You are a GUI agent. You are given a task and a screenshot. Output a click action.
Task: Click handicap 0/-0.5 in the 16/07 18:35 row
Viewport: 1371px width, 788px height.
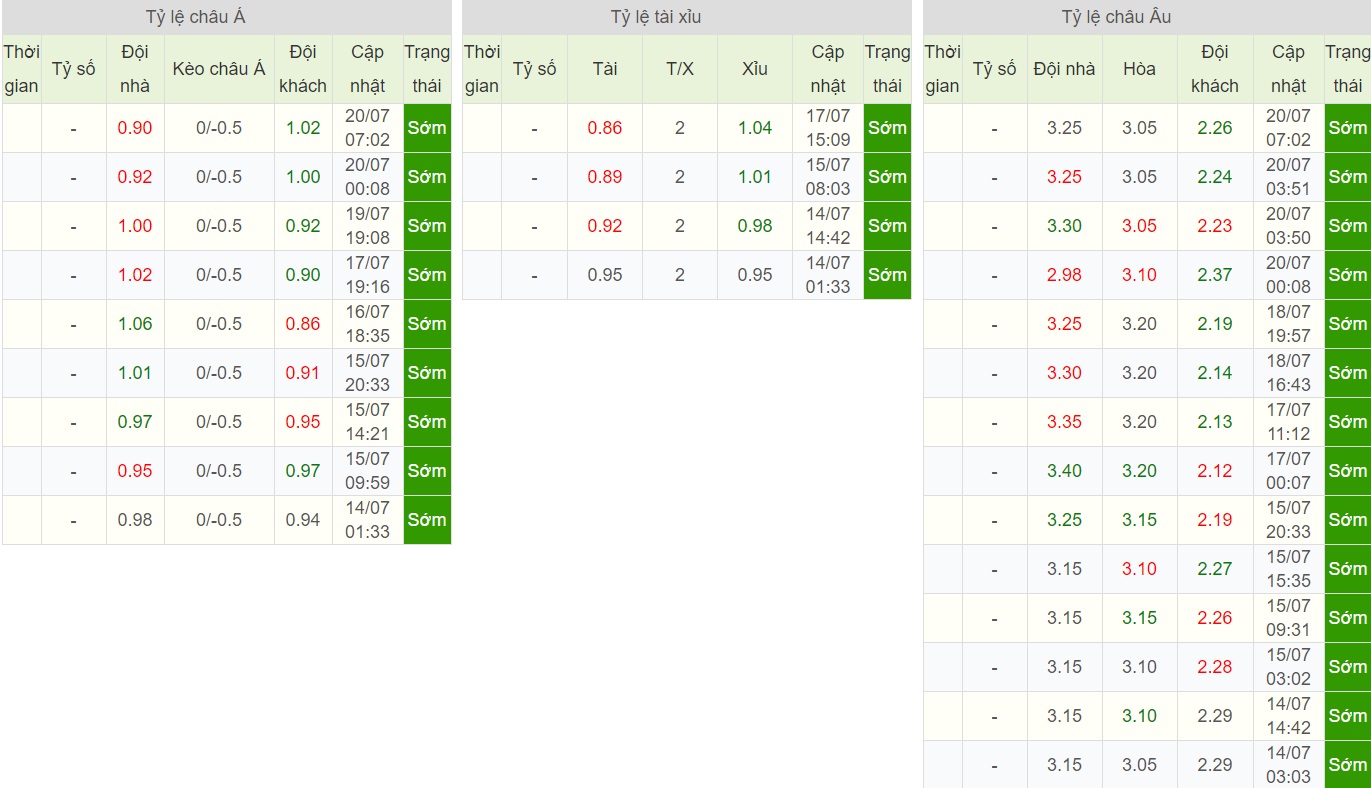click(219, 324)
